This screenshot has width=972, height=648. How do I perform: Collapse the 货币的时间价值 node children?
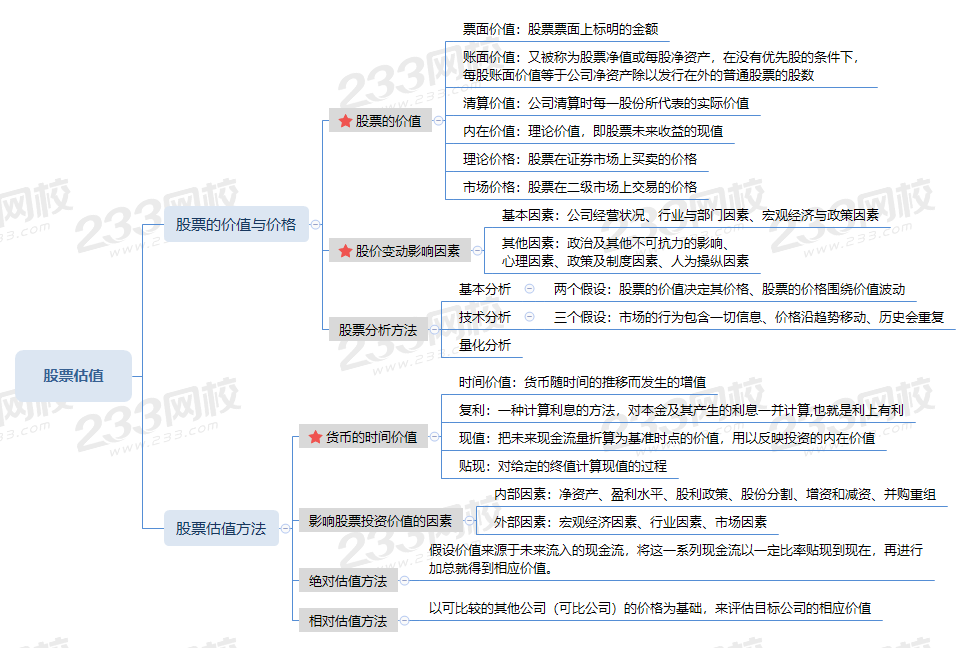tap(435, 437)
